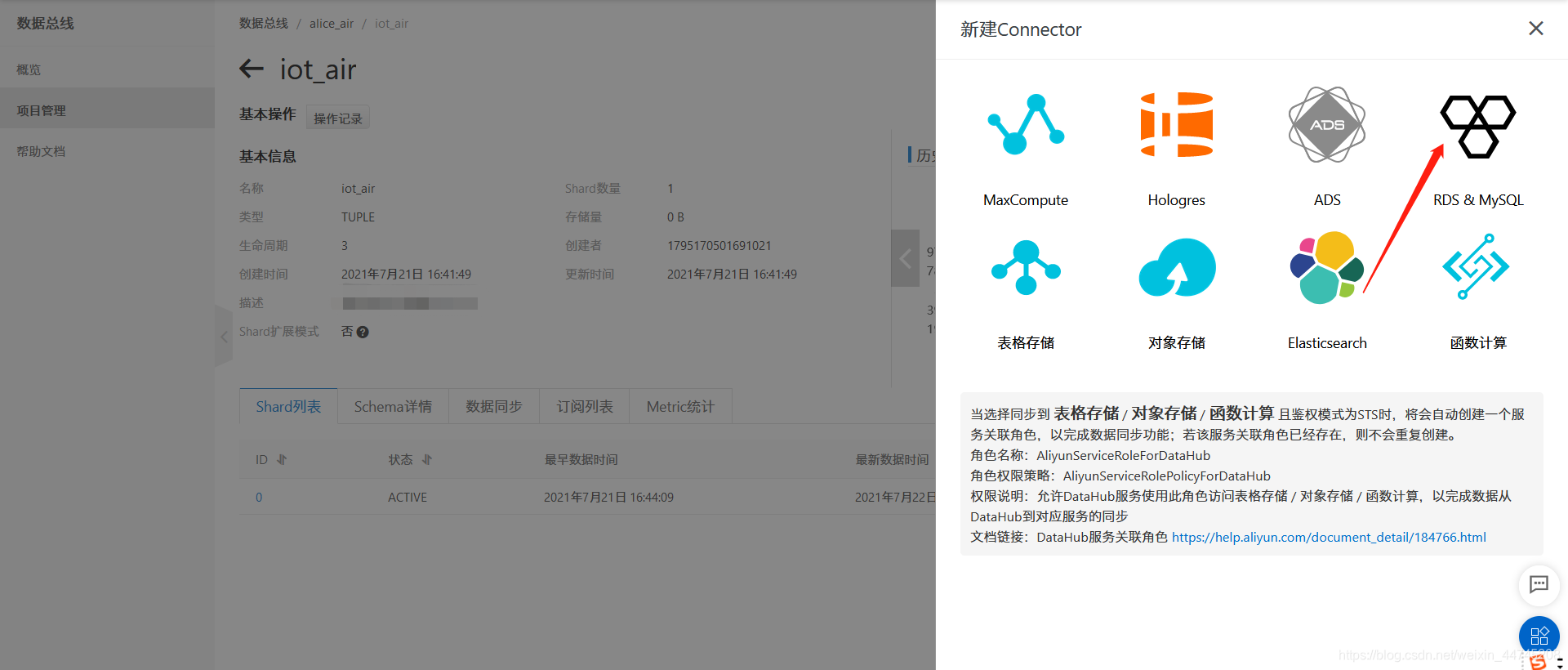
Task: Click the ADS label text
Action: 1327,200
